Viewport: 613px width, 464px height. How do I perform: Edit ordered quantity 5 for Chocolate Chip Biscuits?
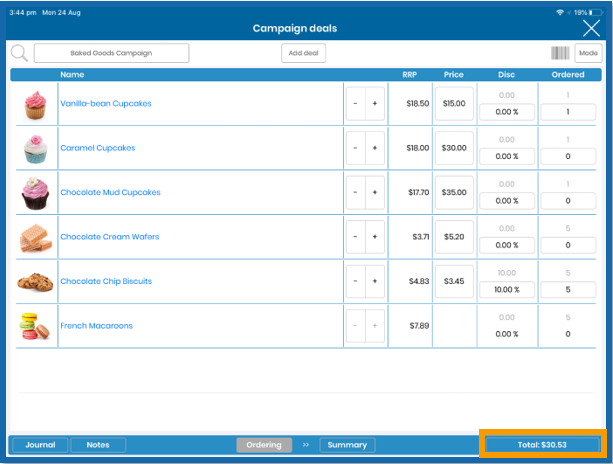point(568,290)
